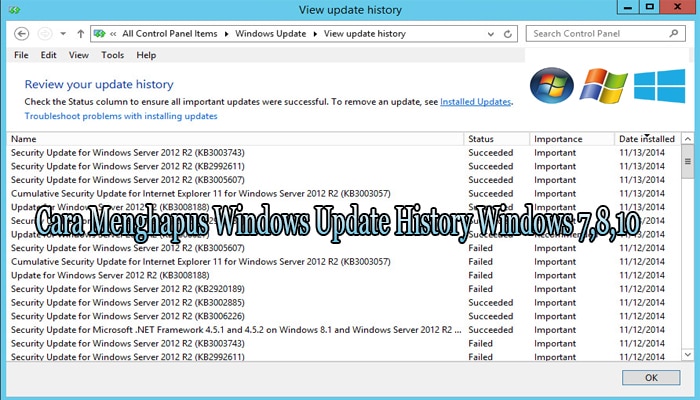
Task: Click the Search Control Panel field
Action: coord(605,33)
